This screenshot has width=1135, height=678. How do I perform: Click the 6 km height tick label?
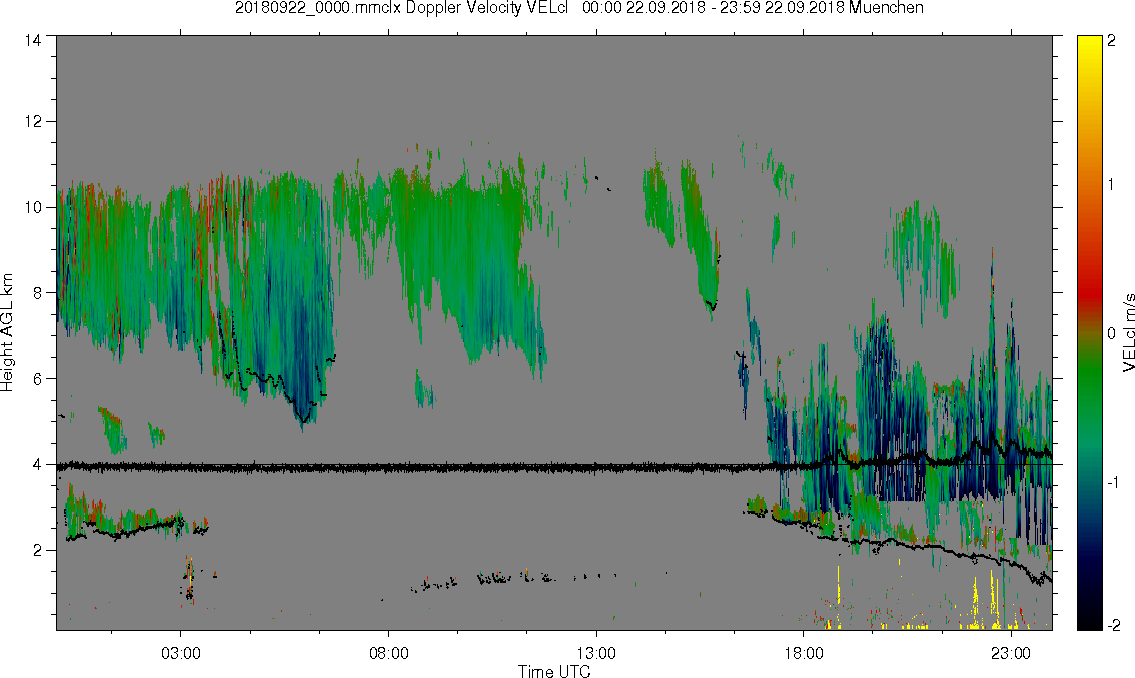tap(36, 379)
